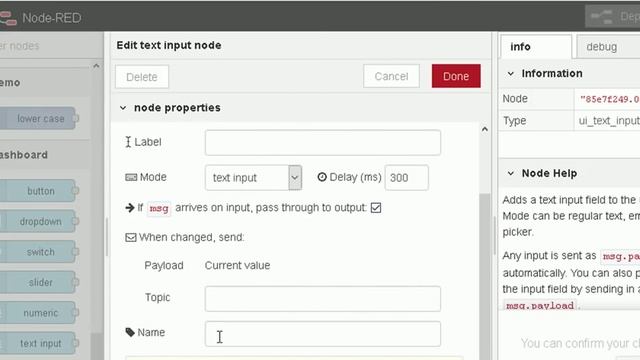Click the Edit text input node title
The height and width of the screenshot is (360, 640).
pos(169,45)
